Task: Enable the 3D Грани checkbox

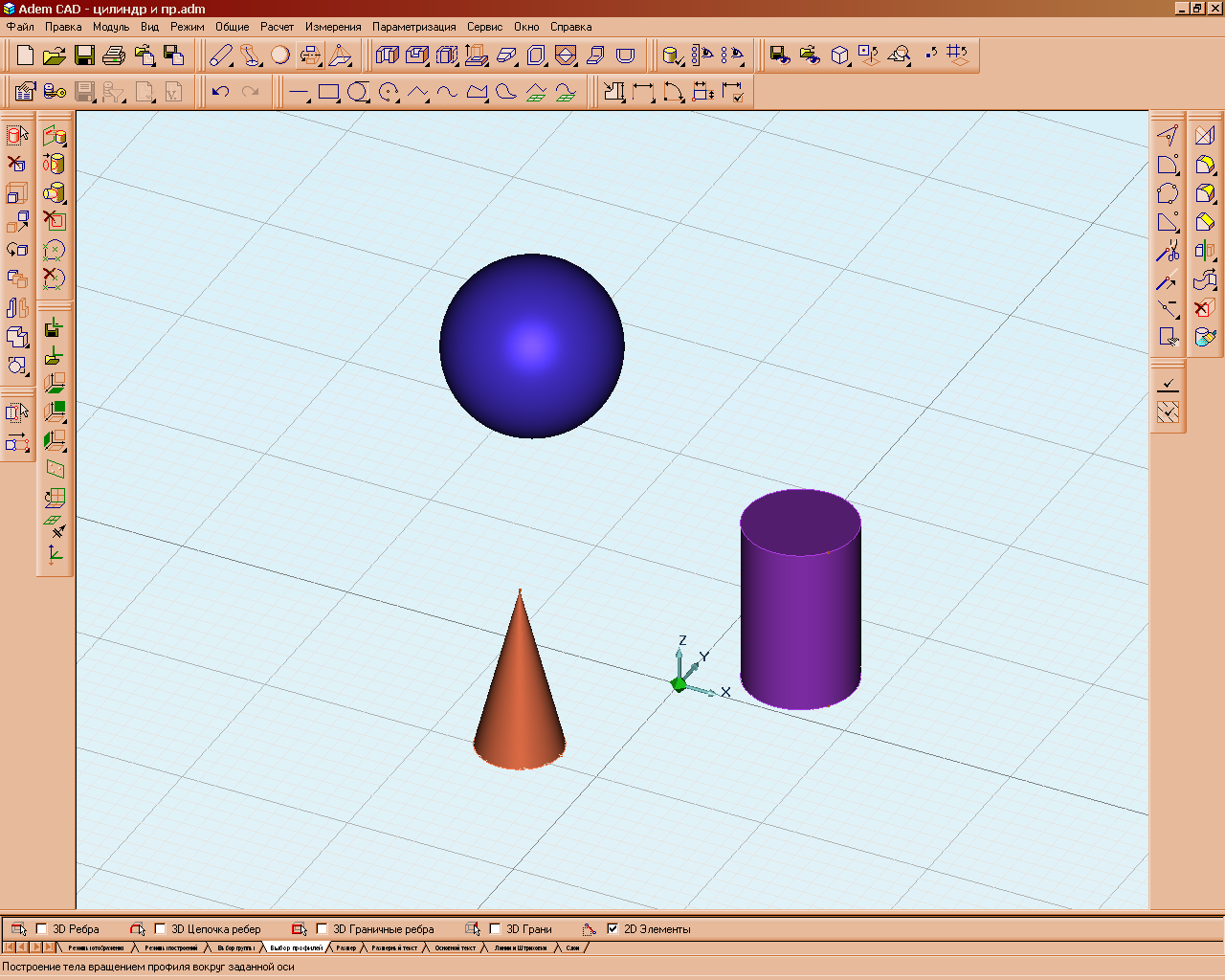Action: [495, 928]
